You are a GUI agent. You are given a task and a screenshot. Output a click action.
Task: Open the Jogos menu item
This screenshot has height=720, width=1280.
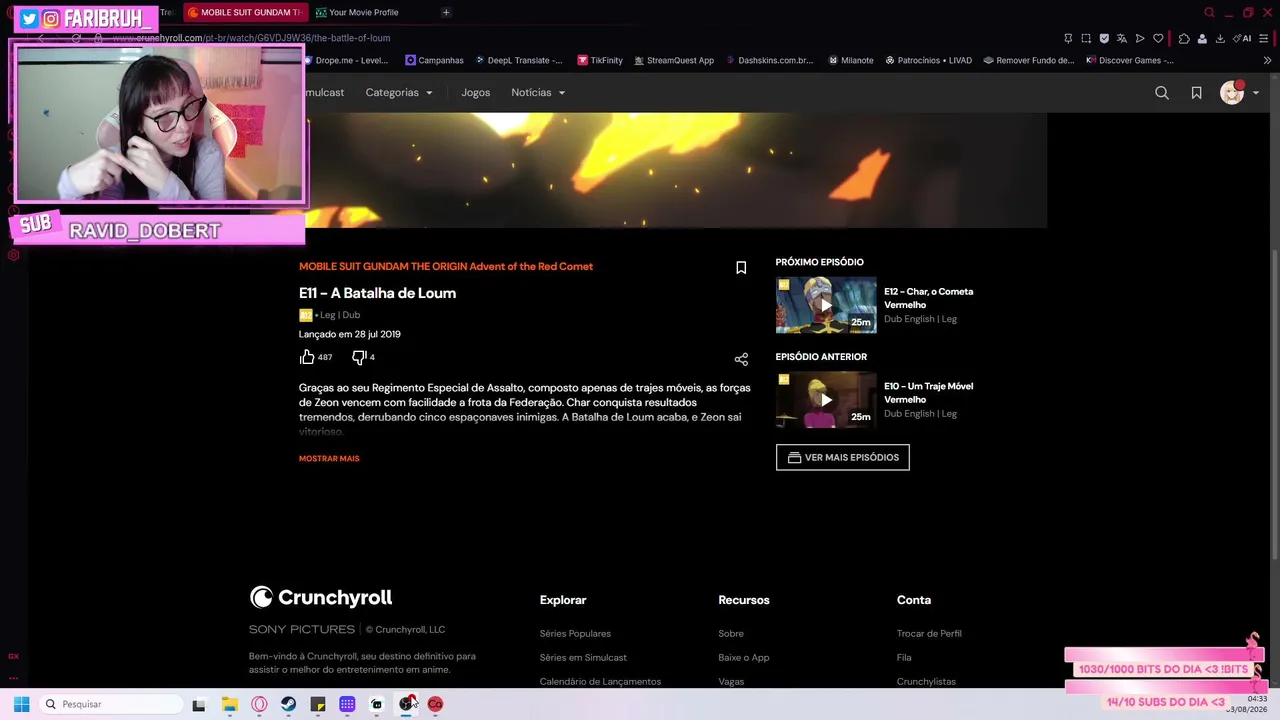click(476, 93)
